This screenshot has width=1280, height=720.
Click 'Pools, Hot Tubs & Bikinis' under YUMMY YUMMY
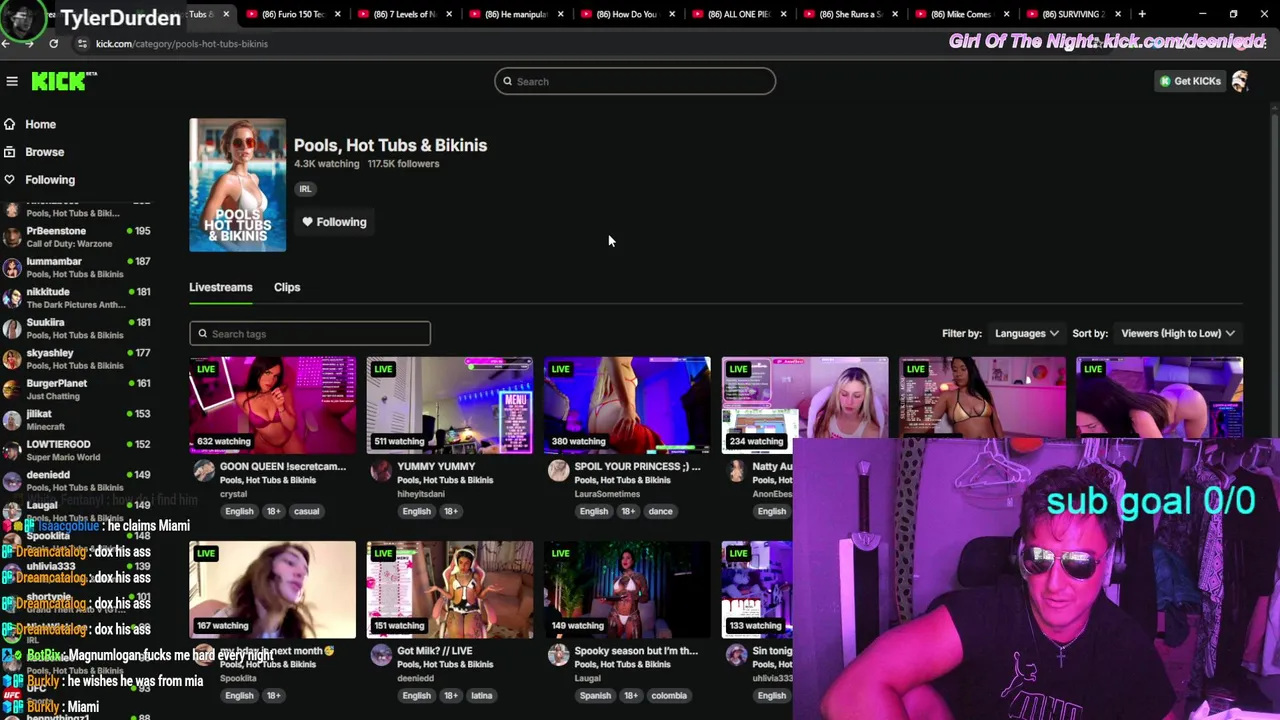tap(445, 480)
